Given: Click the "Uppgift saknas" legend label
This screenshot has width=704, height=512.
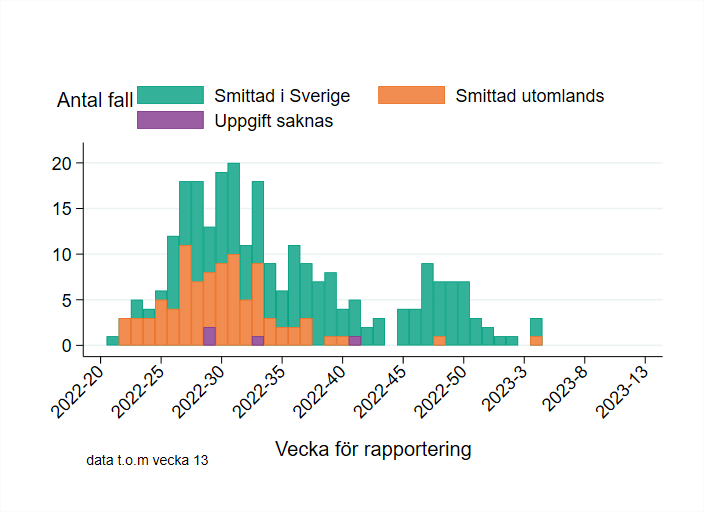Looking at the screenshot, I should [x=273, y=120].
